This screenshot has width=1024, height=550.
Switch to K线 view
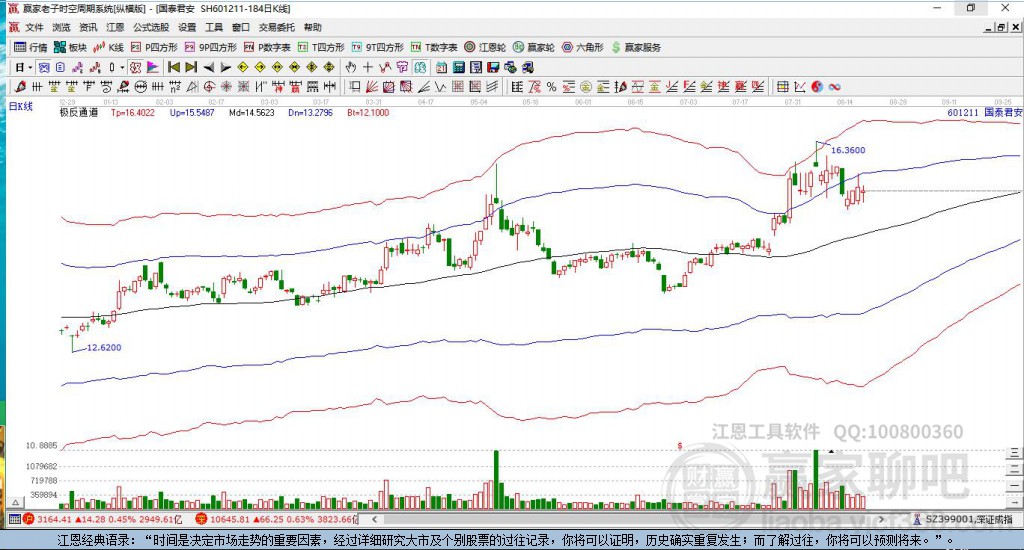click(108, 47)
